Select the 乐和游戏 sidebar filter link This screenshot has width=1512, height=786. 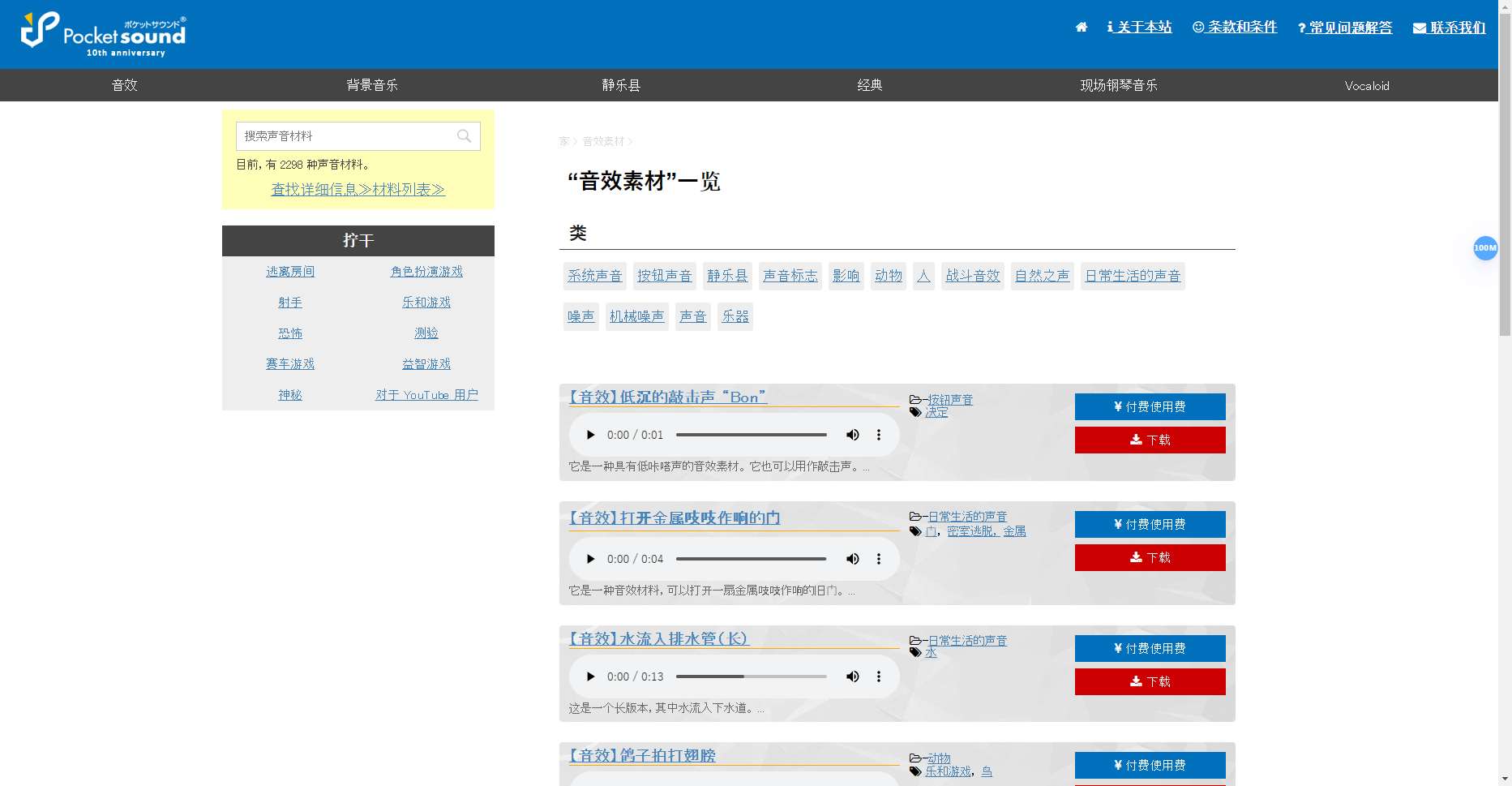[426, 303]
